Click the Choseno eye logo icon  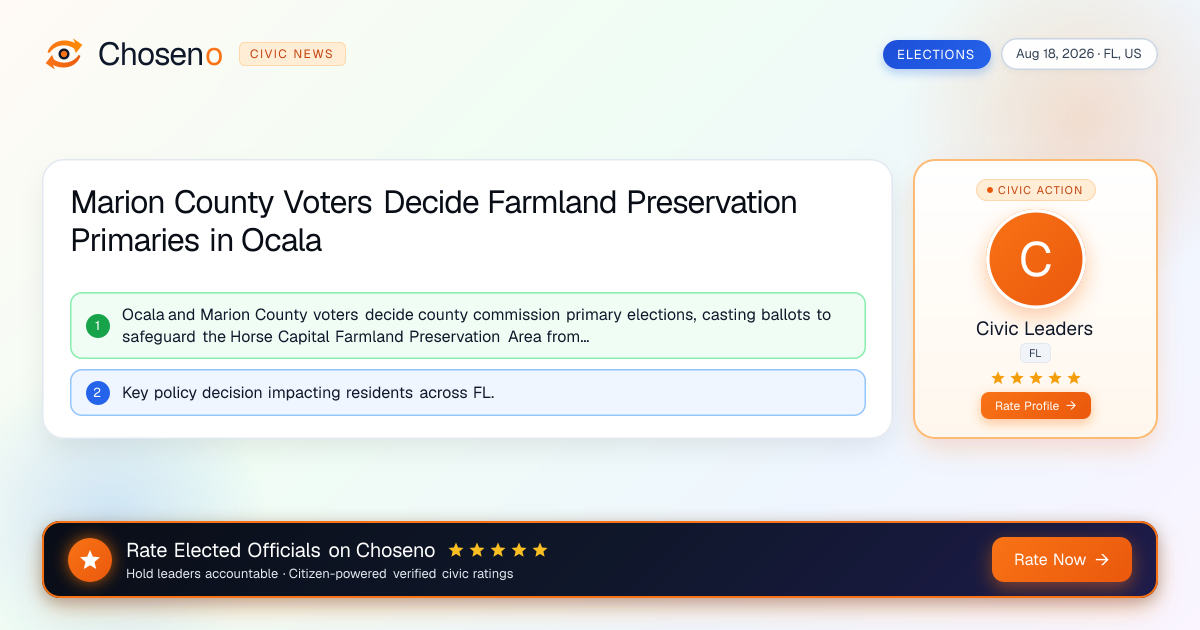coord(64,54)
